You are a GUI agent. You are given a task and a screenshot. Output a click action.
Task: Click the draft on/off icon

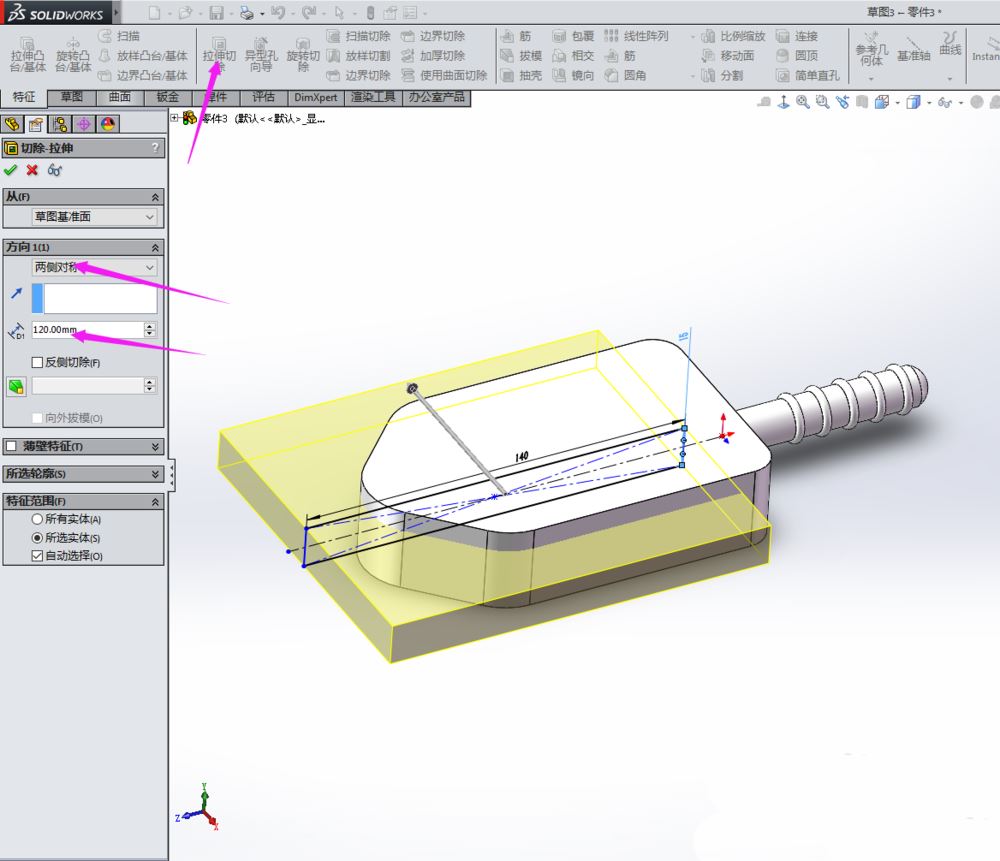[x=15, y=386]
